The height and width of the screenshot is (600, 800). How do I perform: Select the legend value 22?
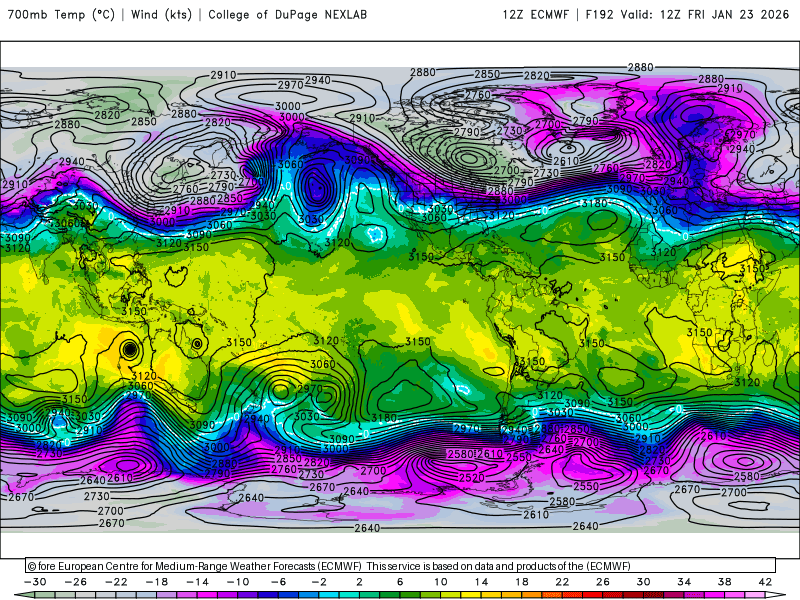(x=562, y=582)
